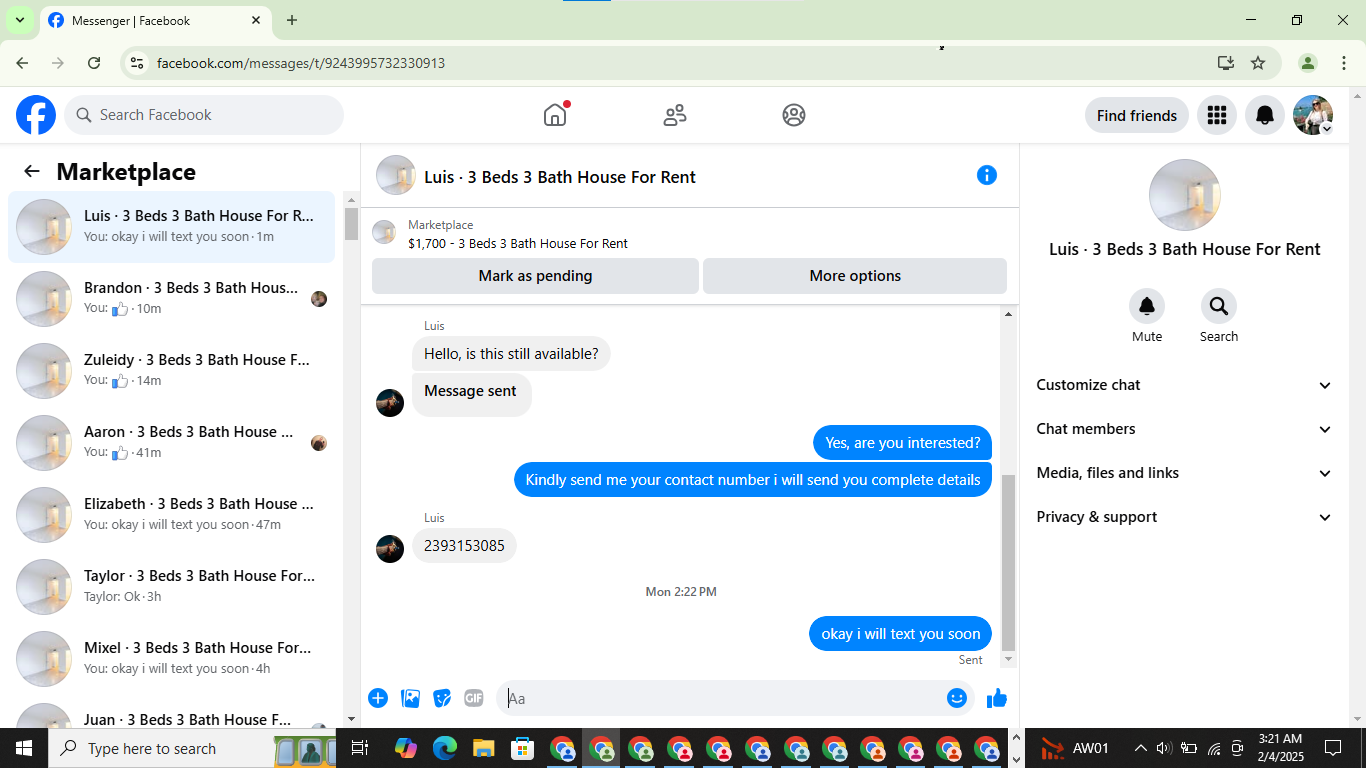Open more actions plus icon in composer
Viewport: 1366px width, 768px height.
coord(378,698)
